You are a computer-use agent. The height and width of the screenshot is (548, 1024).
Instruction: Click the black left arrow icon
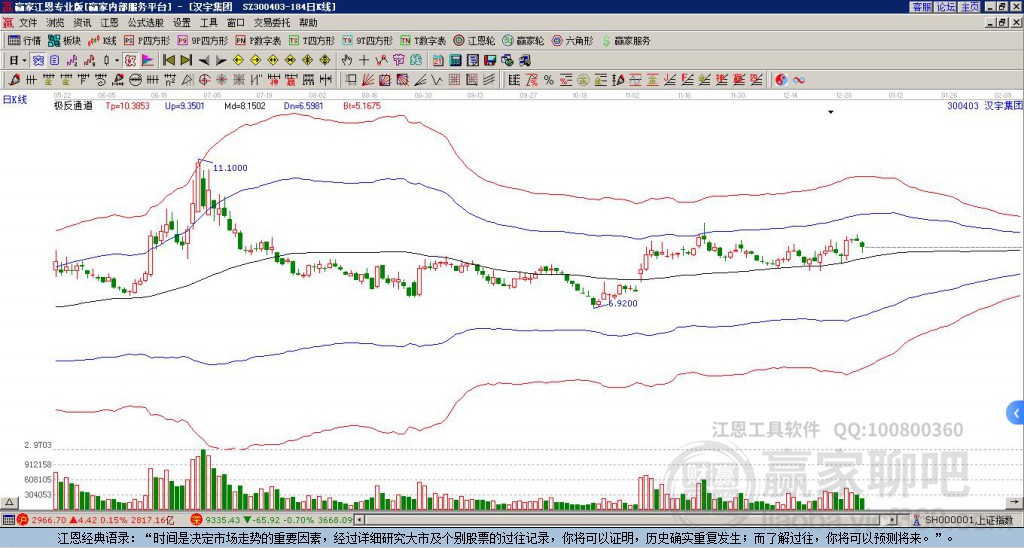[204, 61]
